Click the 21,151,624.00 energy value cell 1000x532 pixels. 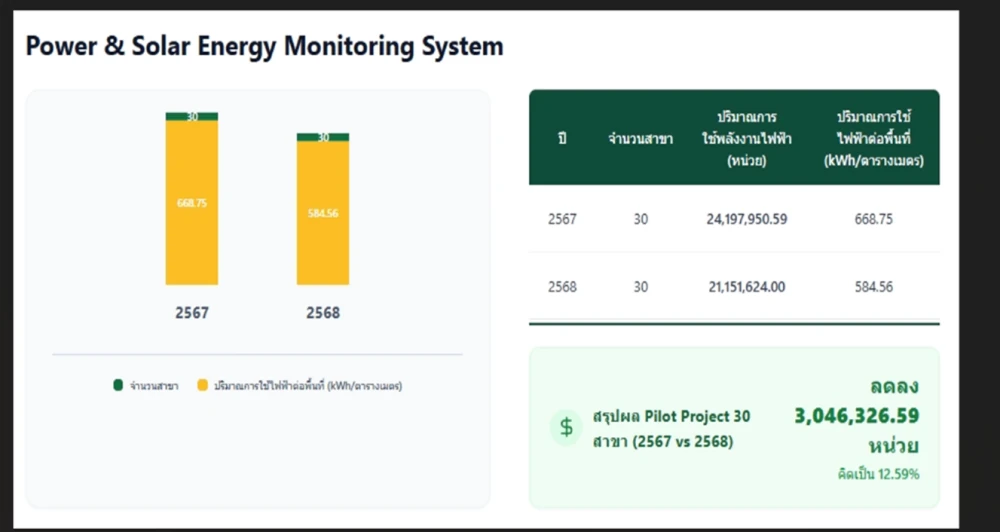point(747,287)
